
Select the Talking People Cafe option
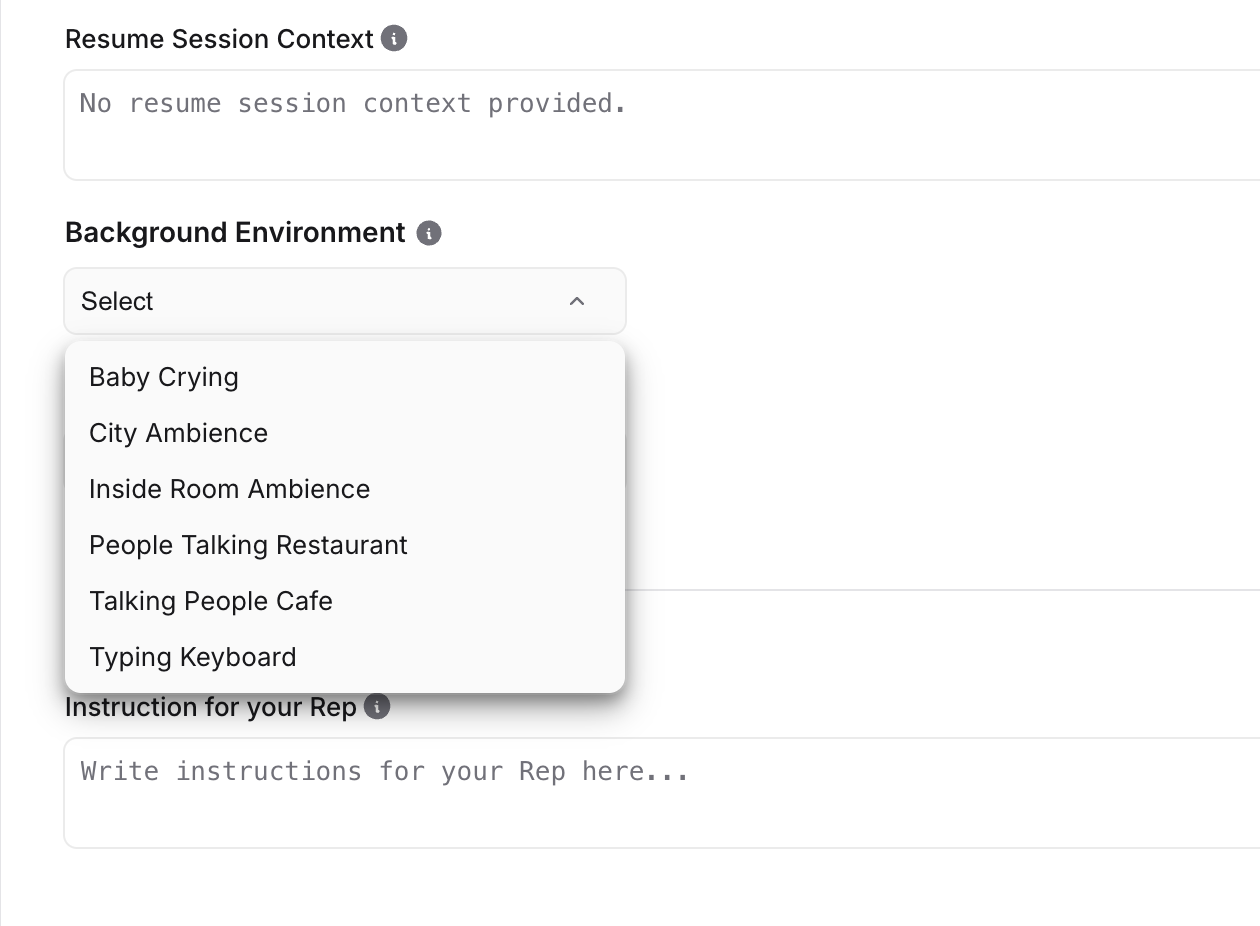[x=211, y=601]
